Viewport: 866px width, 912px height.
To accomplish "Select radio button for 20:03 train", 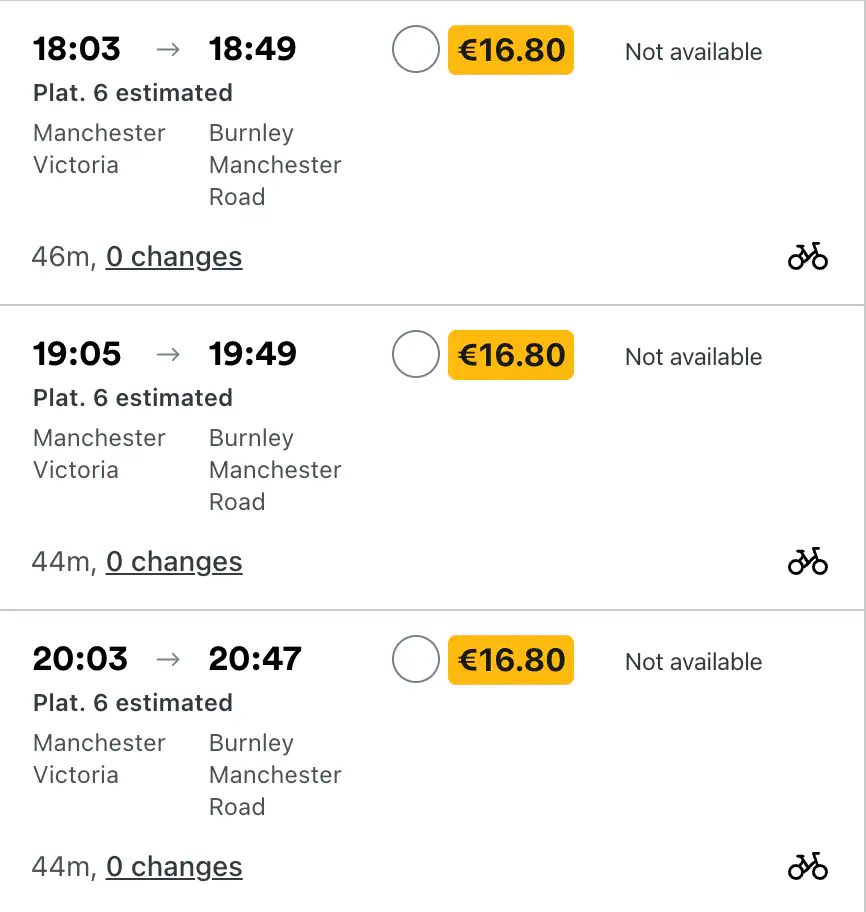I will 415,658.
